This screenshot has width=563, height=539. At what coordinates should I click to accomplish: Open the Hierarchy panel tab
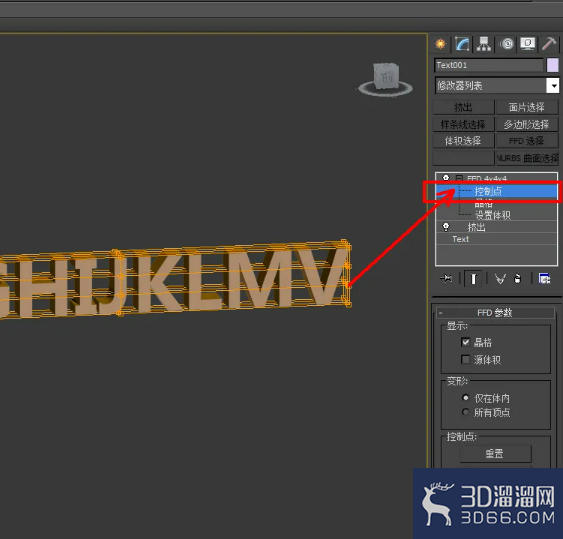click(x=484, y=44)
